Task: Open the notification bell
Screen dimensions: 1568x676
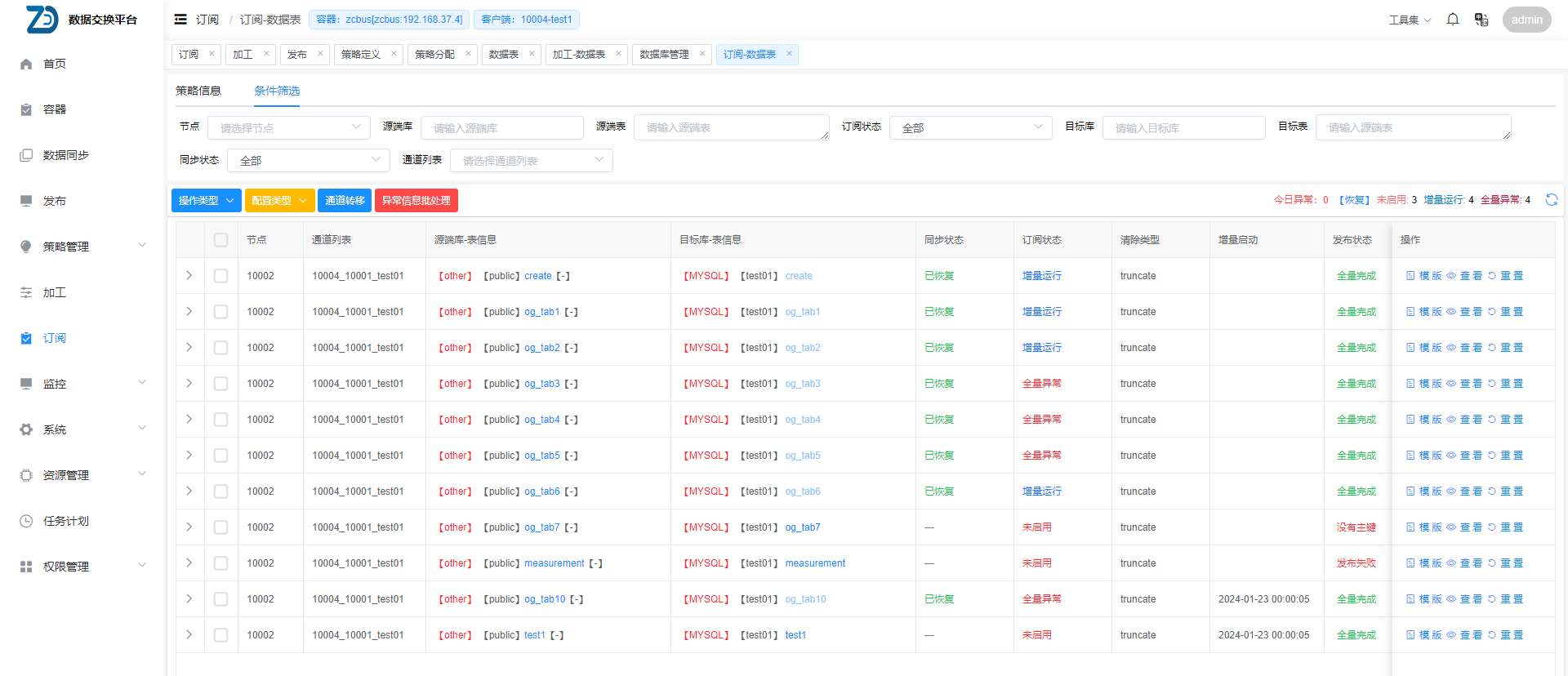Action: tap(1452, 20)
